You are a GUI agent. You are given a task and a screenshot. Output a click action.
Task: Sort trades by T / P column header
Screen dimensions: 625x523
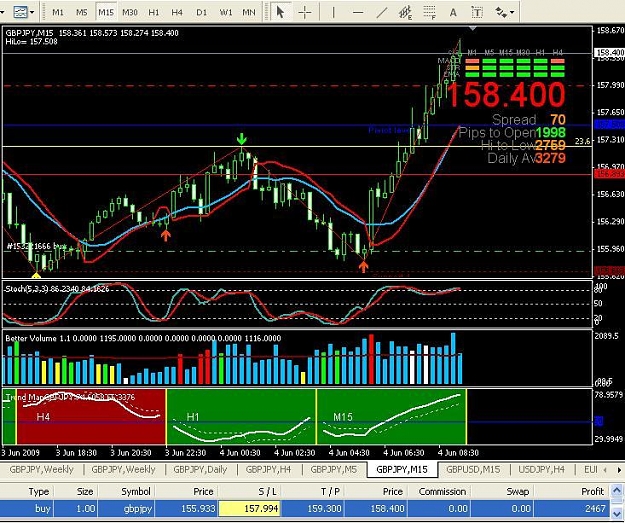(312, 492)
